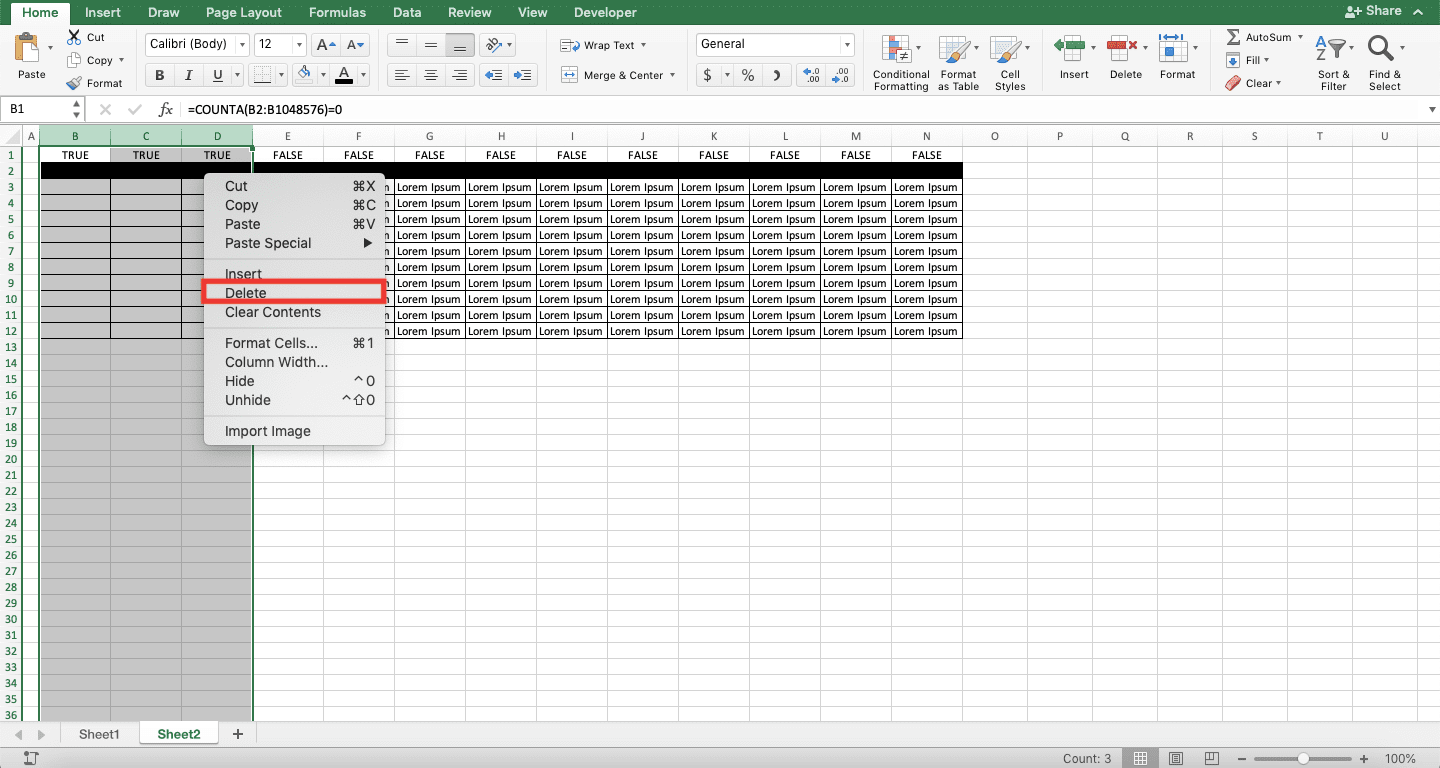Add a new sheet with the plus button

[237, 733]
